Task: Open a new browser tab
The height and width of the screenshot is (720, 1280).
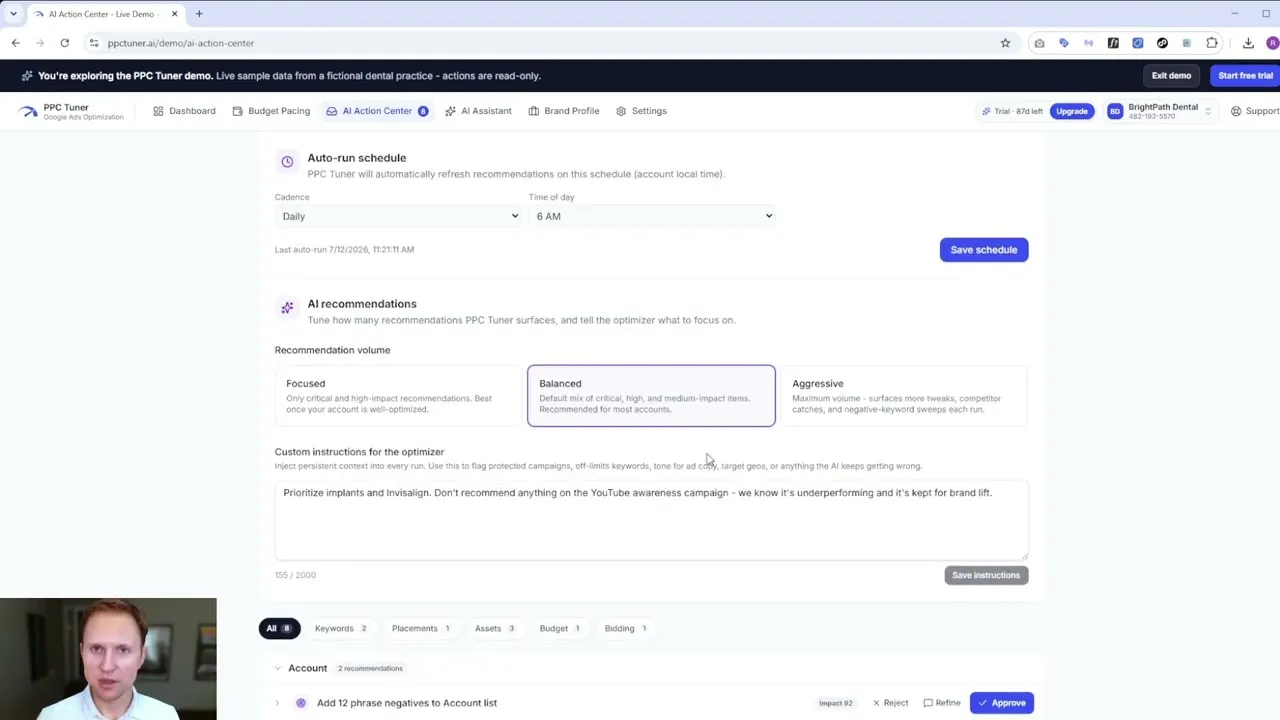Action: click(x=199, y=14)
